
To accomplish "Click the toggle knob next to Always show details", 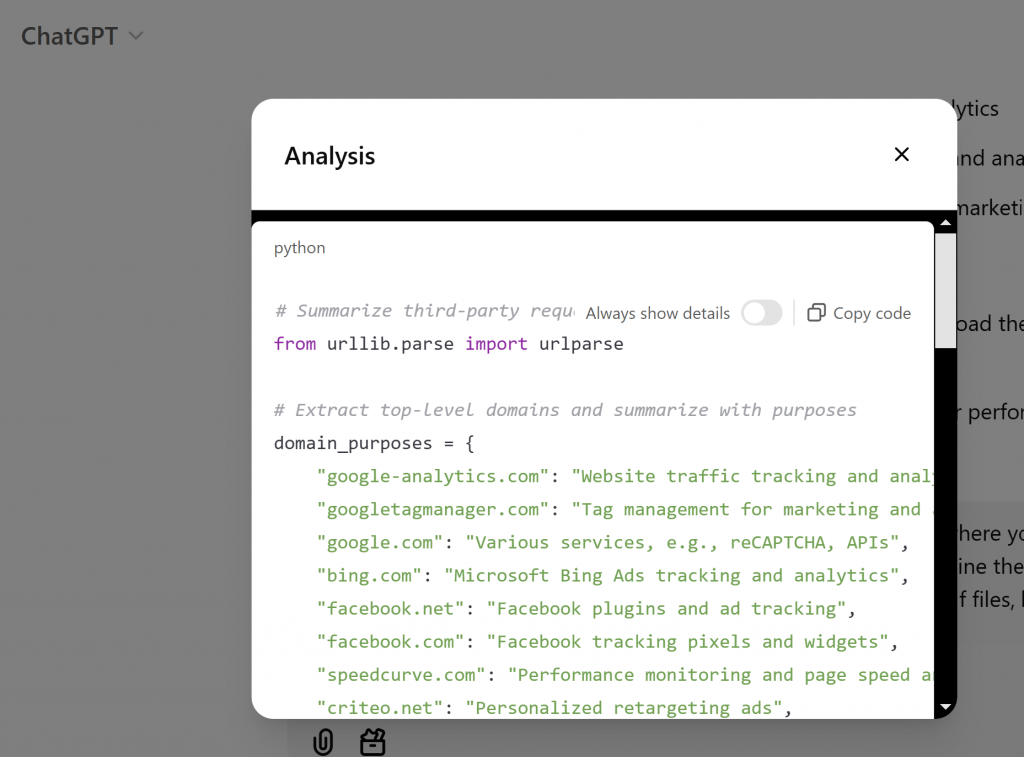I will pos(754,313).
